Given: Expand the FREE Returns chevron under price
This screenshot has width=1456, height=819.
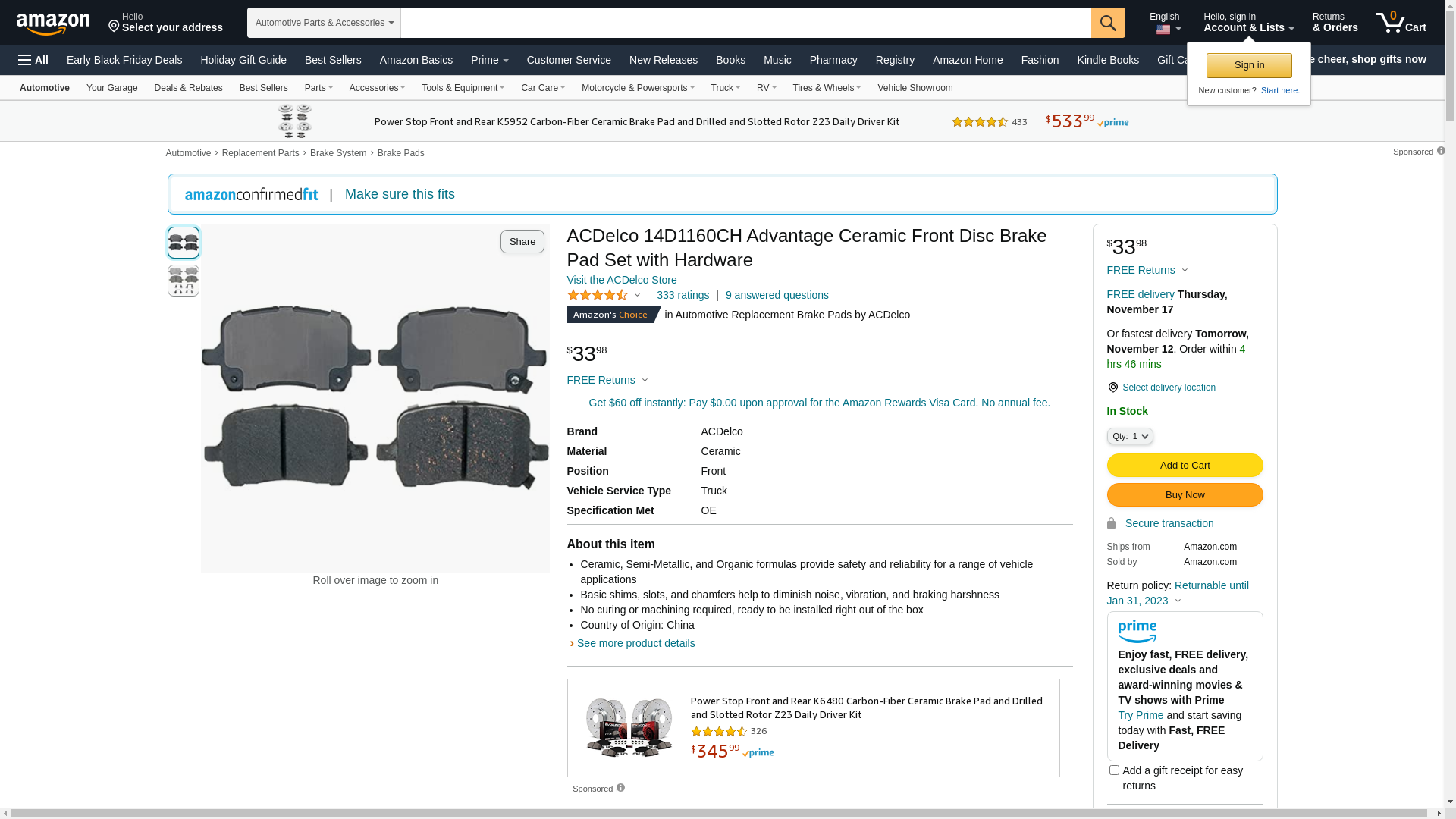Looking at the screenshot, I should (645, 380).
